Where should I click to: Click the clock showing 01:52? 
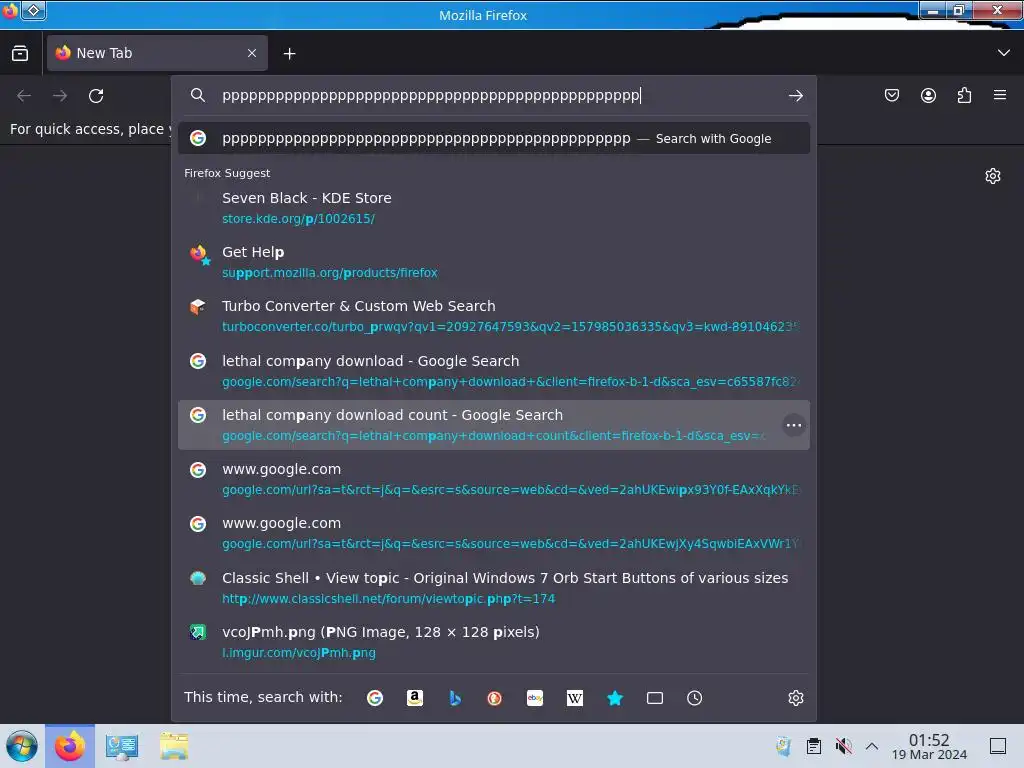coord(929,746)
